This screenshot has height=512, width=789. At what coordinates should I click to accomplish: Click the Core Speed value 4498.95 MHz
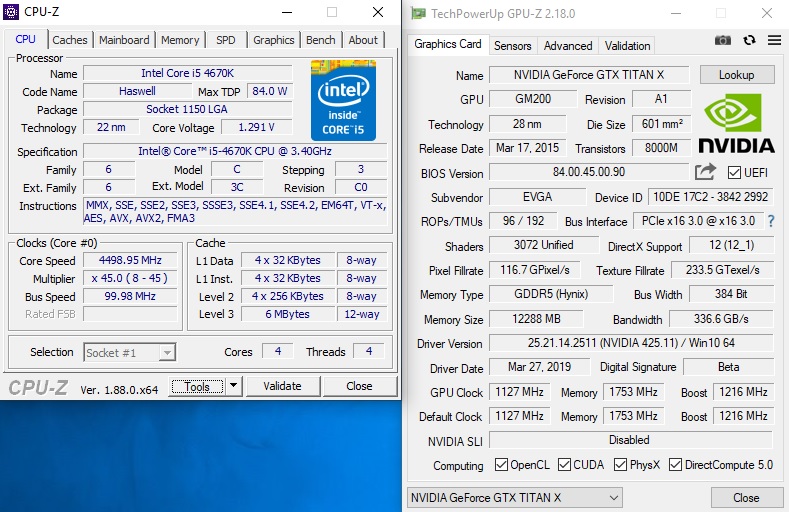point(130,260)
